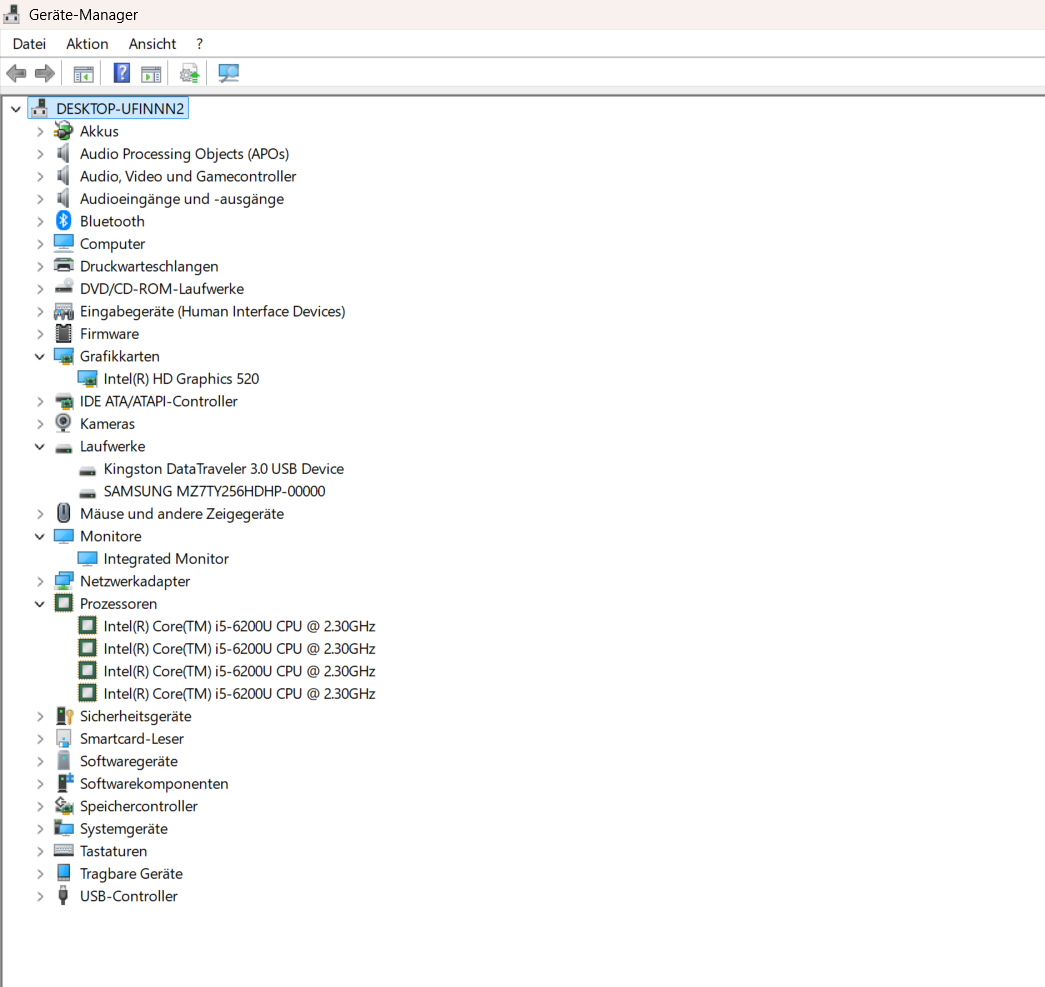This screenshot has width=1045, height=987.
Task: Select Kingston DataTraveler 3.0 USB Device
Action: [224, 469]
